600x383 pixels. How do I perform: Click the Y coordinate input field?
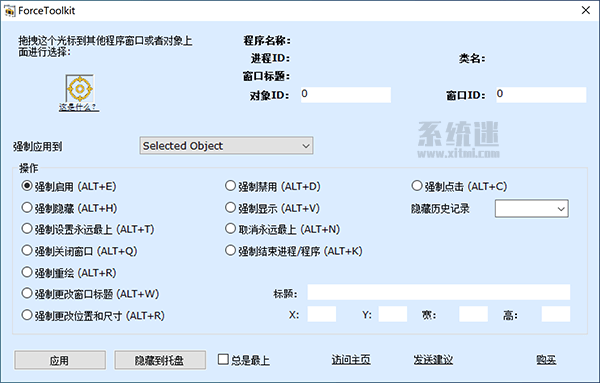tap(393, 314)
